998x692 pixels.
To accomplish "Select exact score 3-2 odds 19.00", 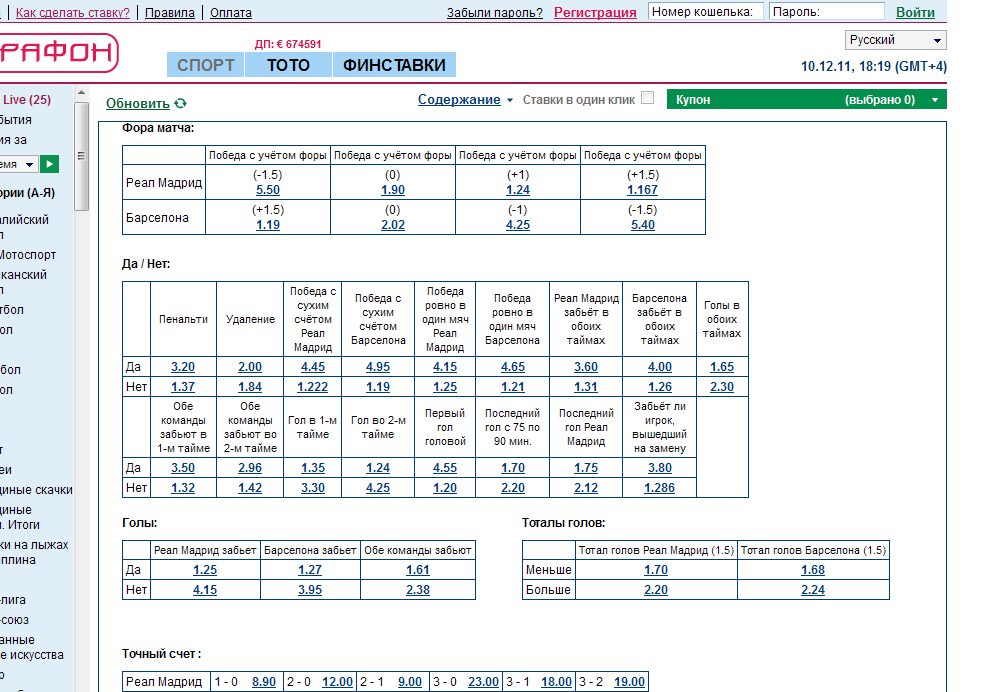I will (629, 682).
